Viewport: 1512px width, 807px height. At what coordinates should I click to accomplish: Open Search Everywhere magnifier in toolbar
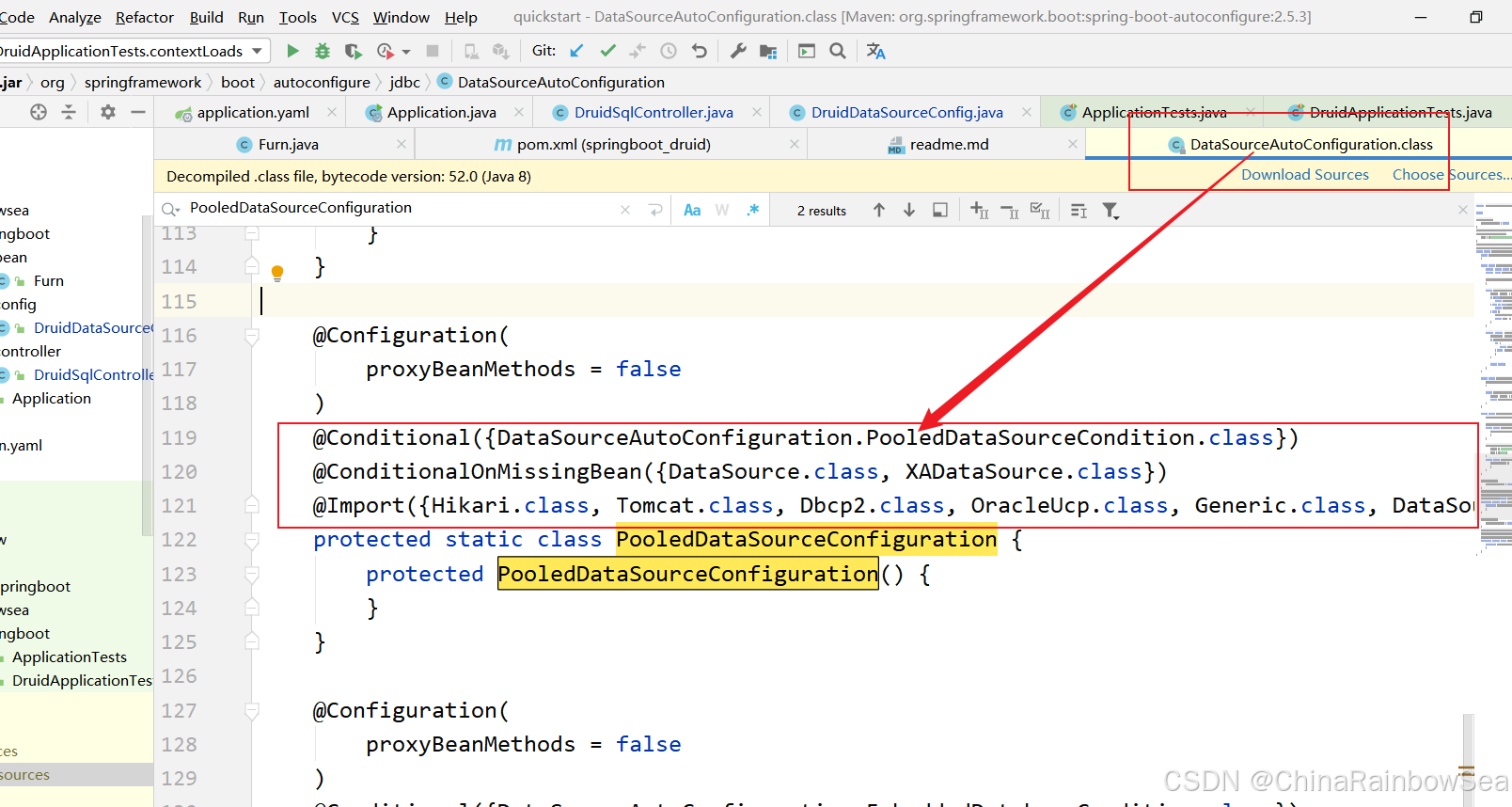[x=838, y=51]
